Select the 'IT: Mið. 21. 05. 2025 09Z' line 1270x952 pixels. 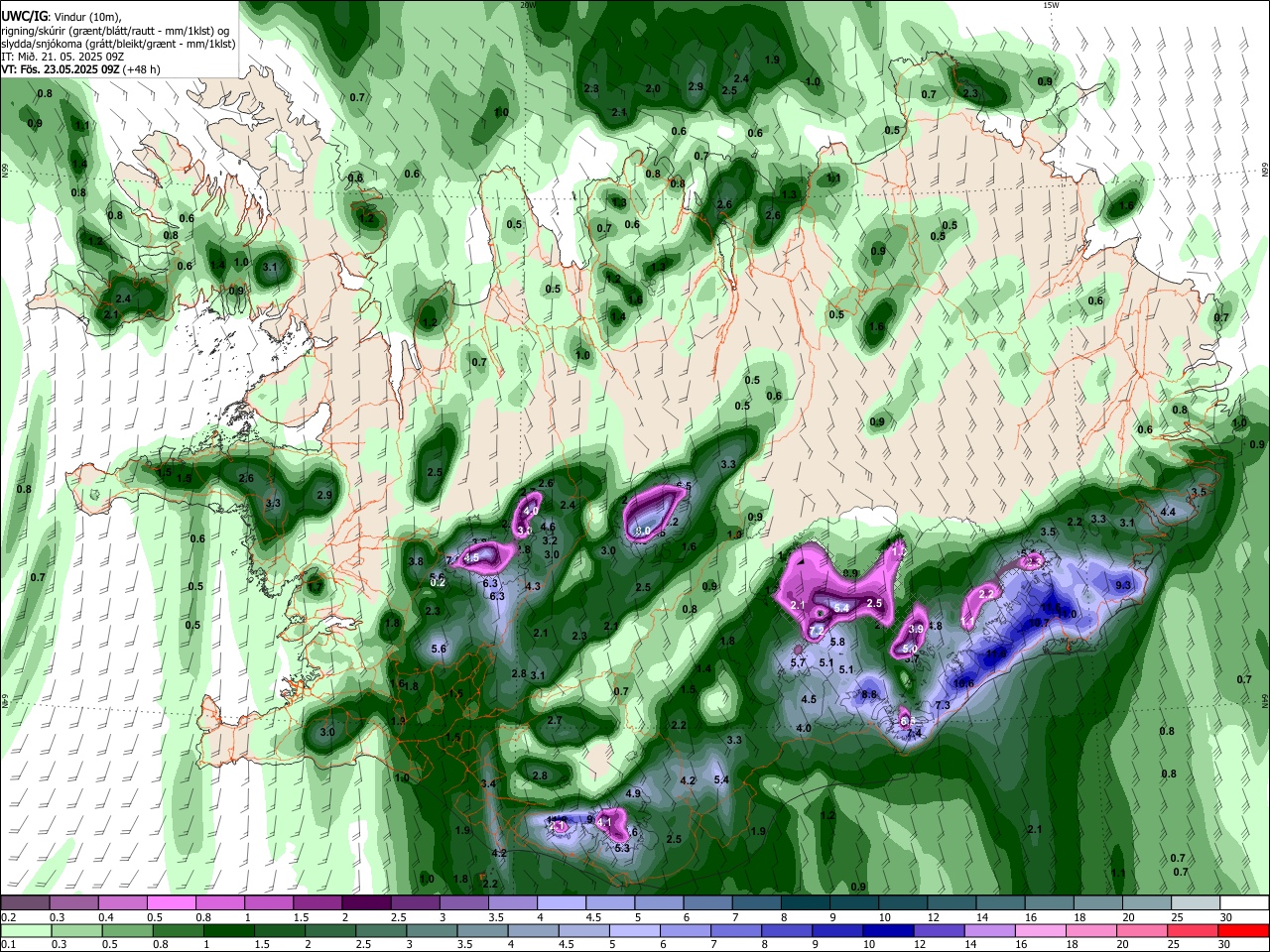pos(62,57)
